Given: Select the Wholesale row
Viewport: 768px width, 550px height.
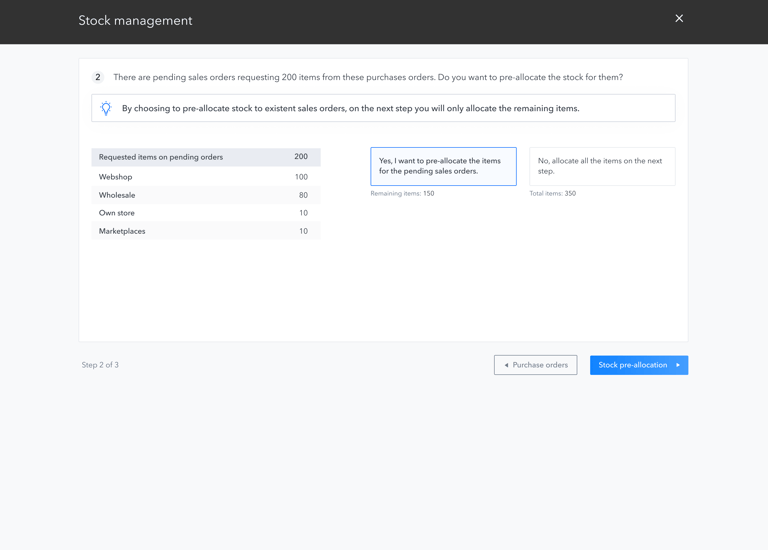Looking at the screenshot, I should [x=205, y=195].
